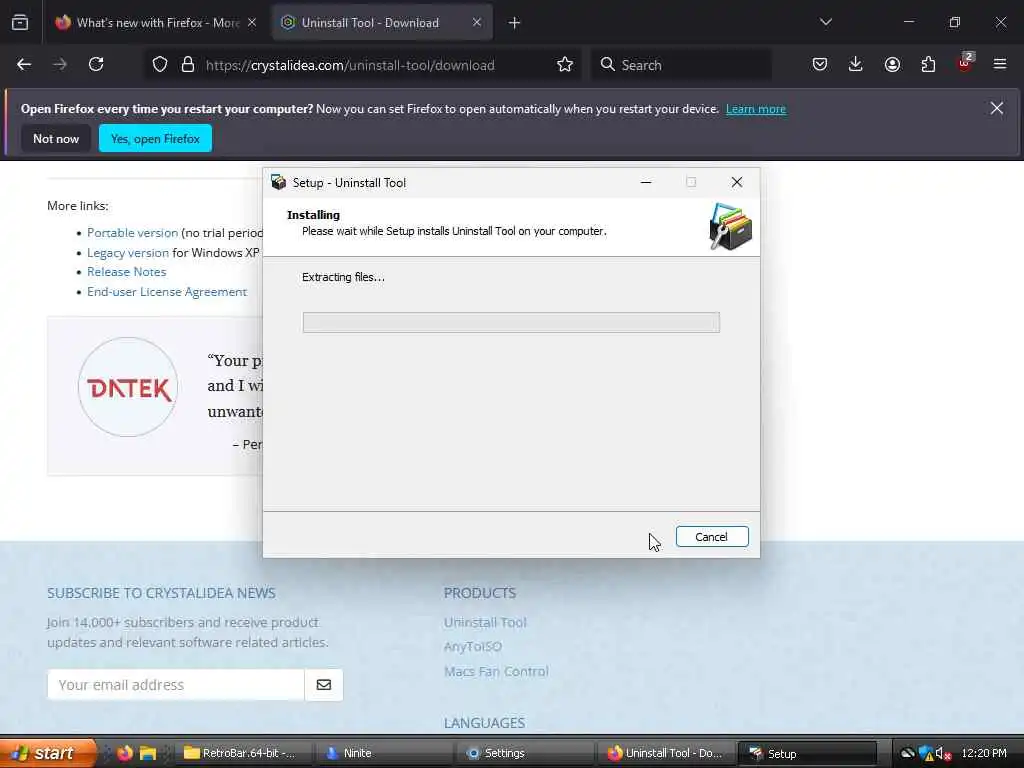Click the DATEK logo thumbnail
Screen dimensions: 1024x768
point(128,387)
